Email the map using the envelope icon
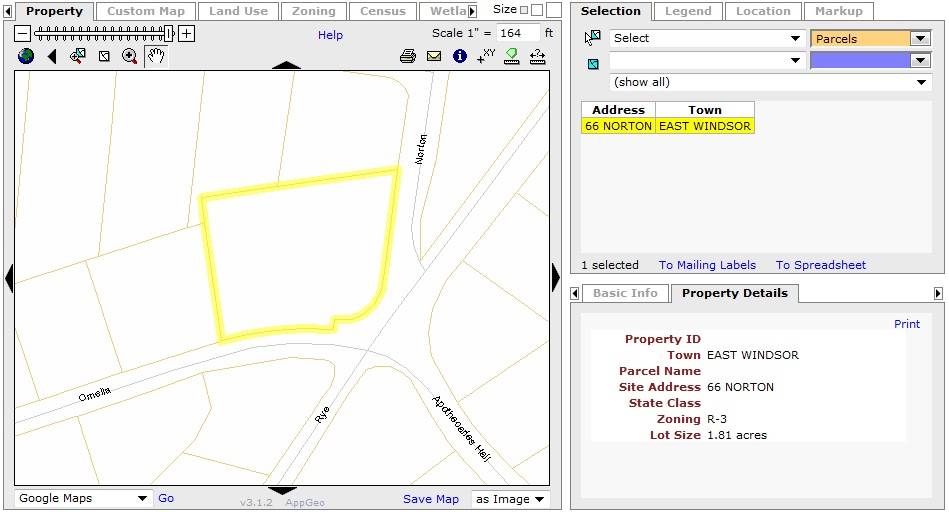The image size is (949, 512). coord(434,56)
